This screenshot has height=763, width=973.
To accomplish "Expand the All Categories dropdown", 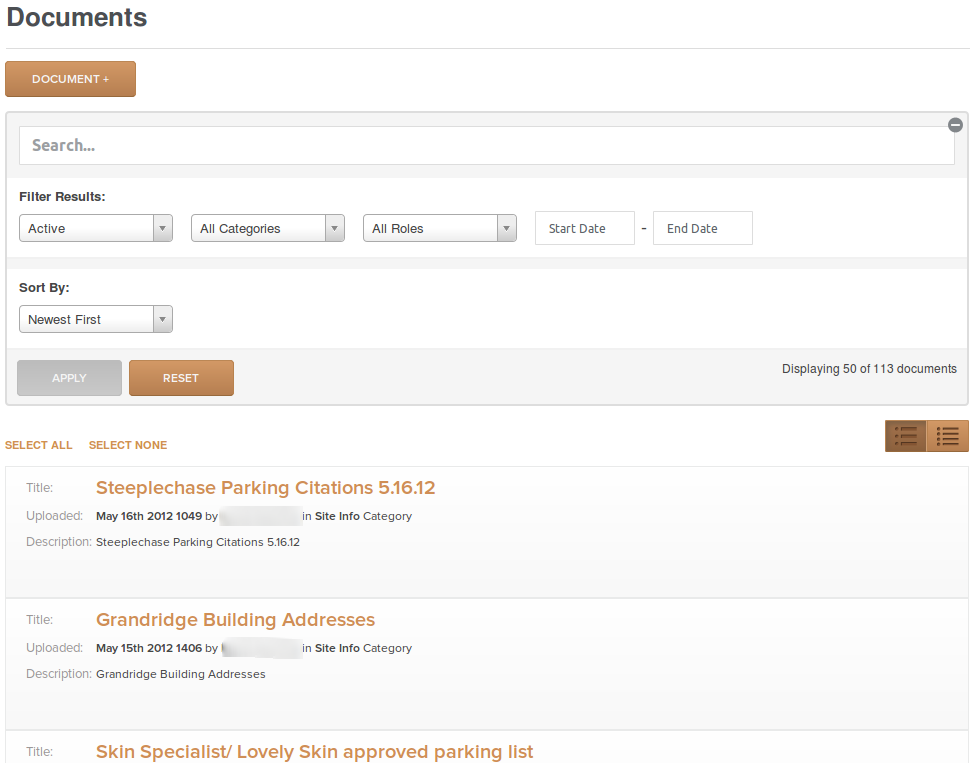I will (x=267, y=228).
